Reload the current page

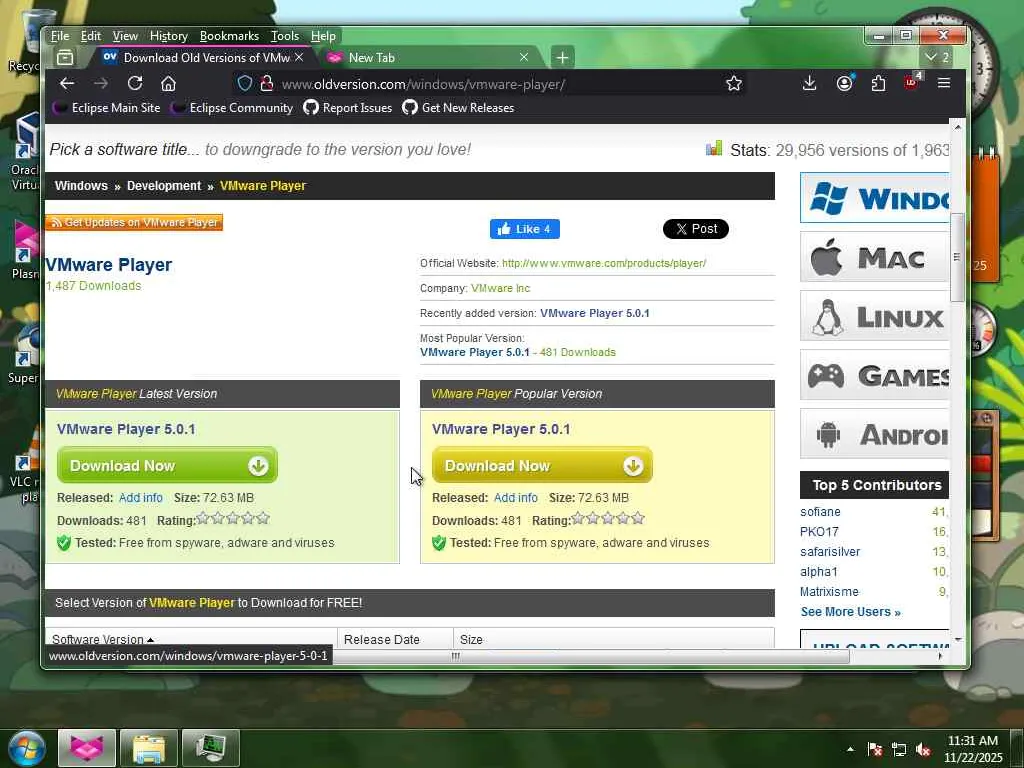(135, 84)
